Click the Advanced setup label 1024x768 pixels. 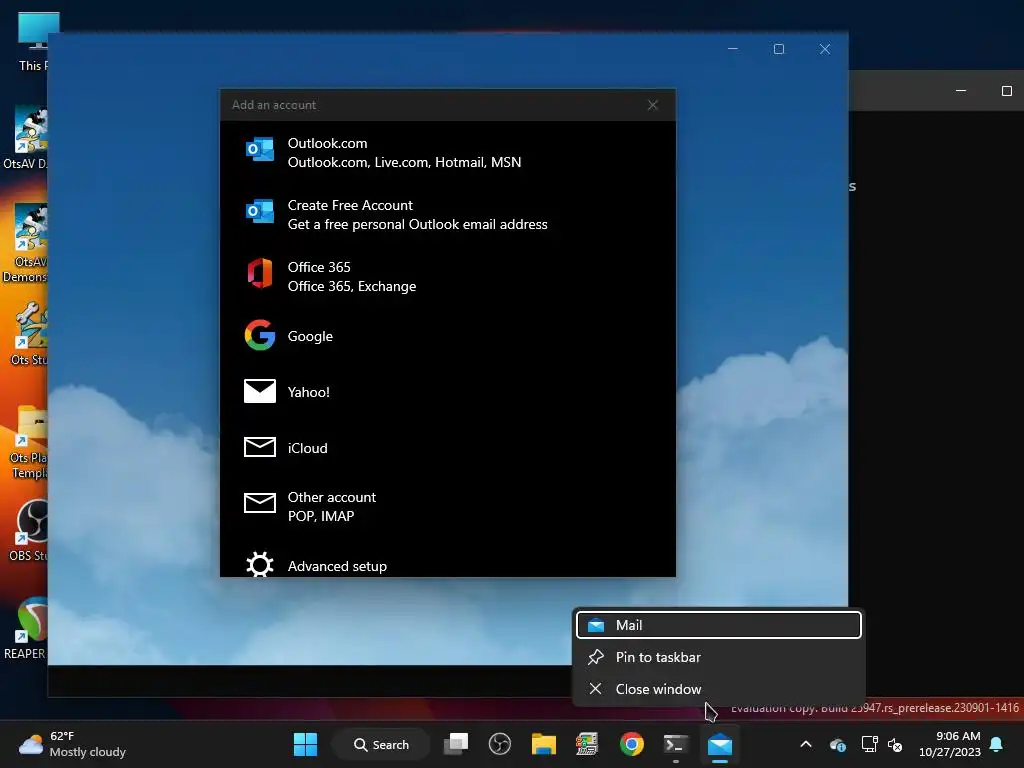pos(337,566)
